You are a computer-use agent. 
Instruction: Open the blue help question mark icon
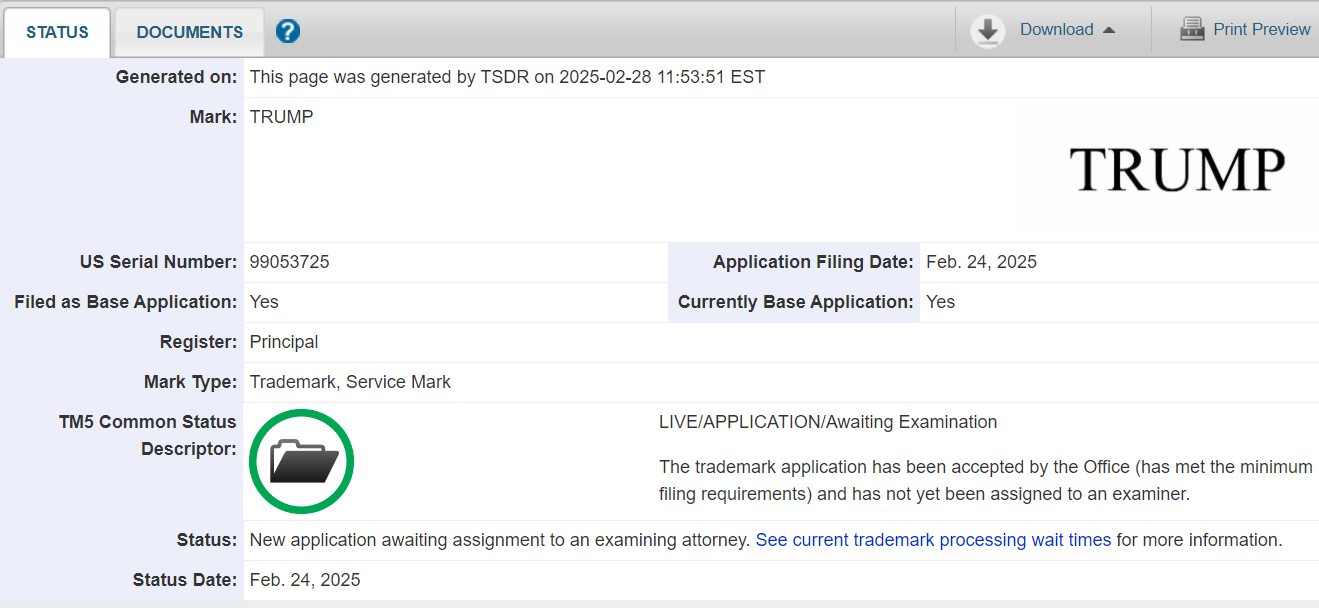(x=288, y=31)
